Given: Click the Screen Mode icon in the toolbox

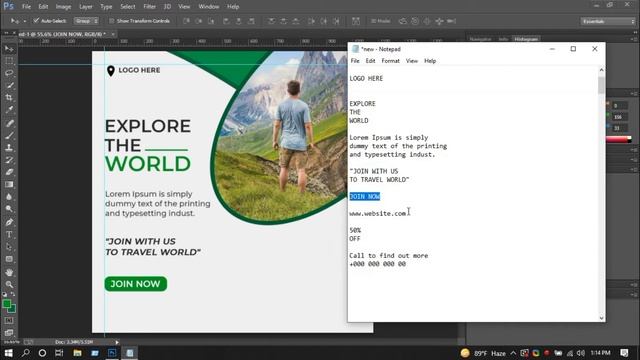Looking at the screenshot, I should (x=9, y=332).
